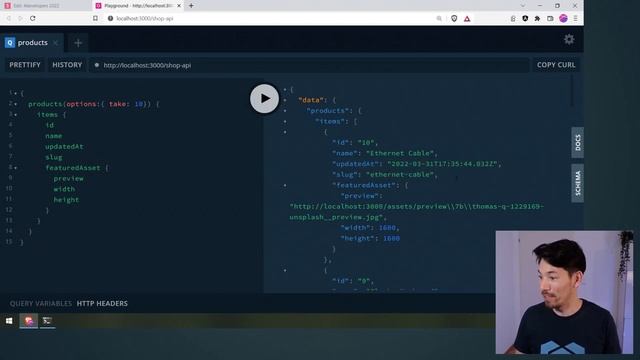This screenshot has width=640, height=360.
Task: Click the response scrollbar
Action: tap(572, 92)
